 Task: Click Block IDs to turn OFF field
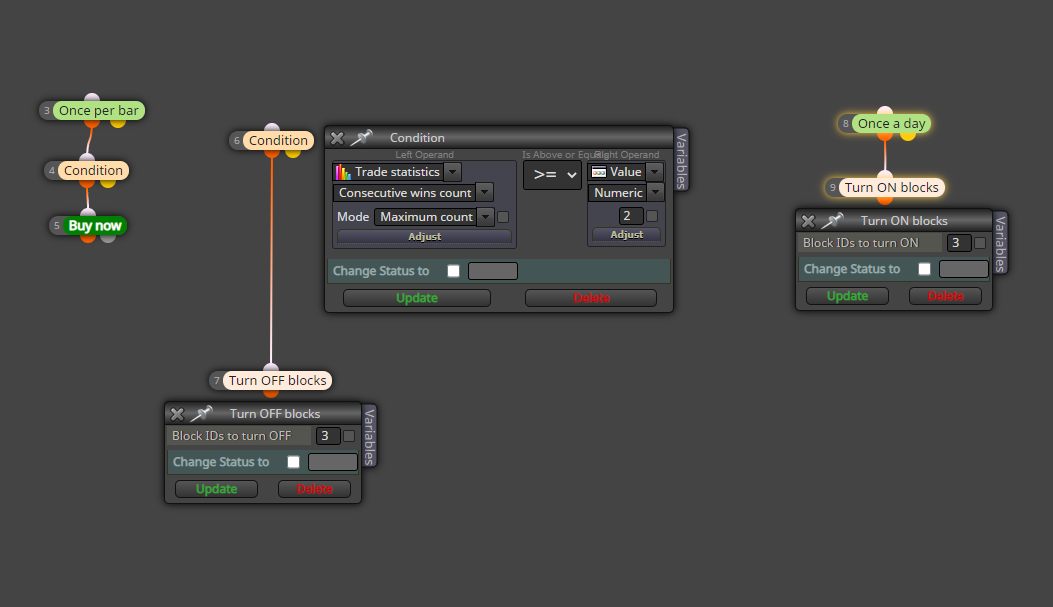click(x=328, y=436)
